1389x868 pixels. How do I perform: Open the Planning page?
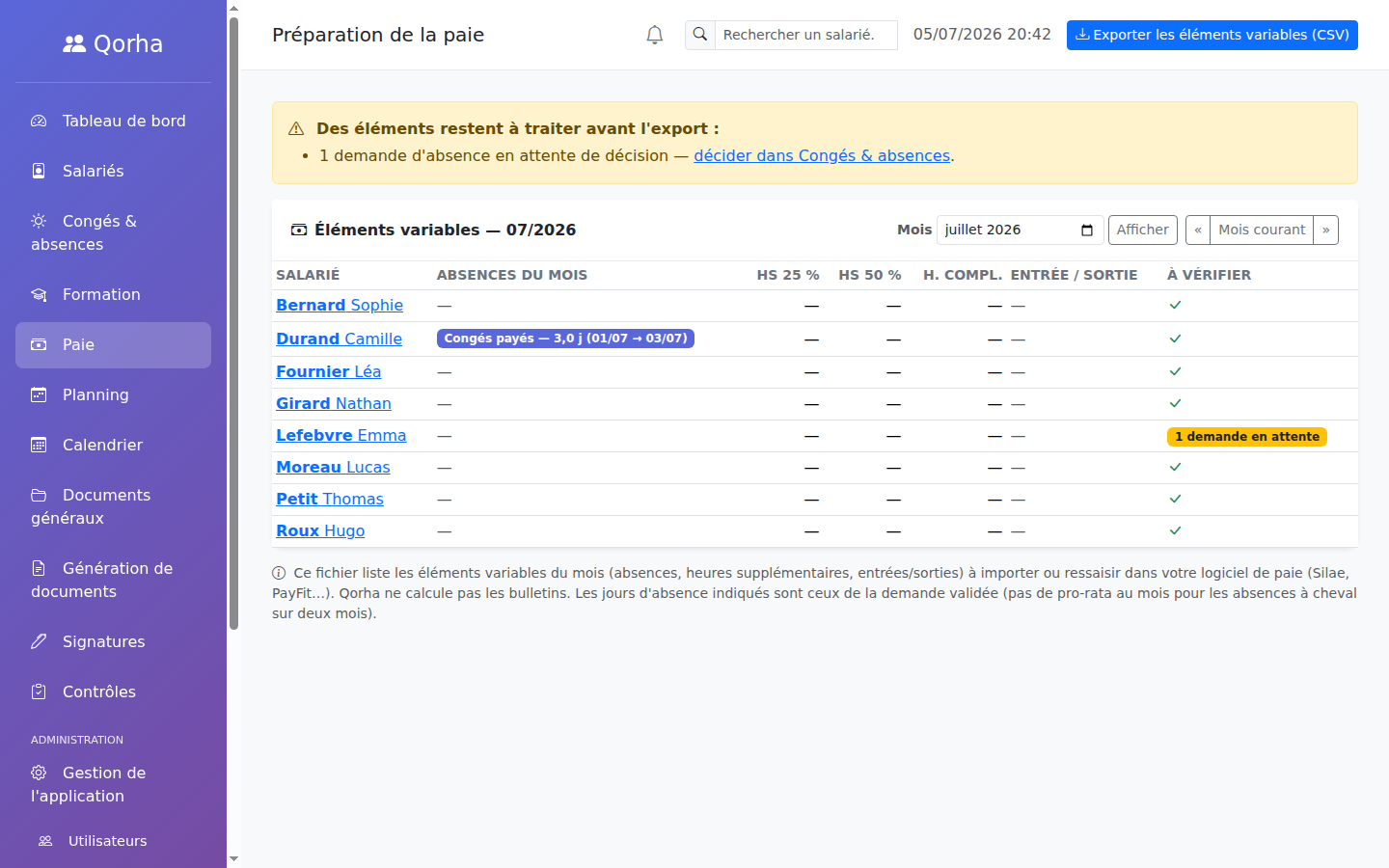[113, 394]
